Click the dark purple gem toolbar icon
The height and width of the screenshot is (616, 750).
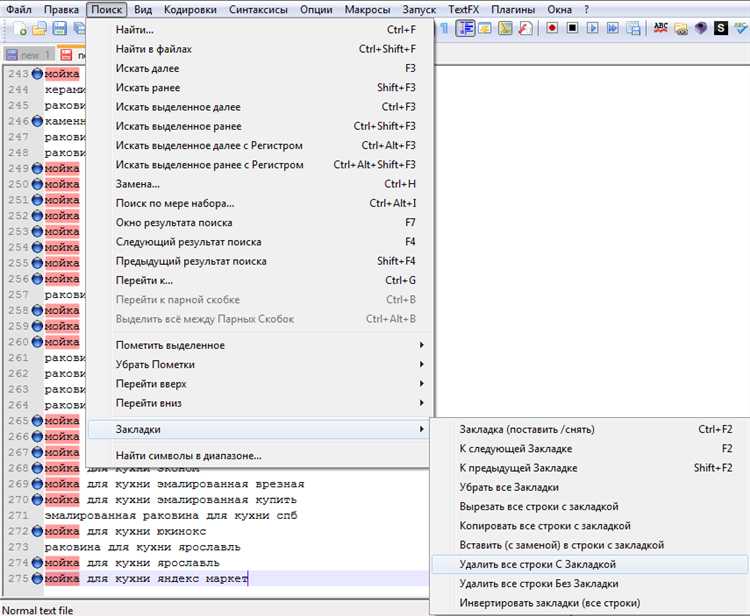(701, 29)
